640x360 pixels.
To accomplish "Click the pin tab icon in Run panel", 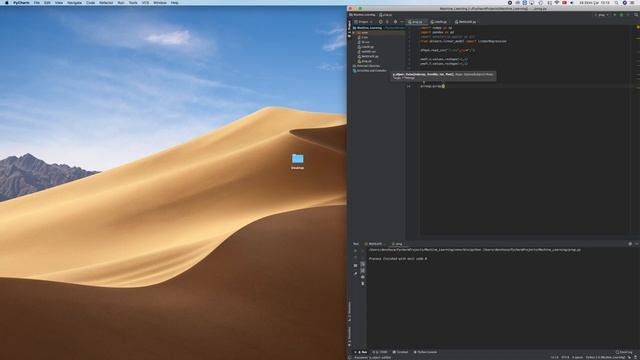I will [x=355, y=273].
